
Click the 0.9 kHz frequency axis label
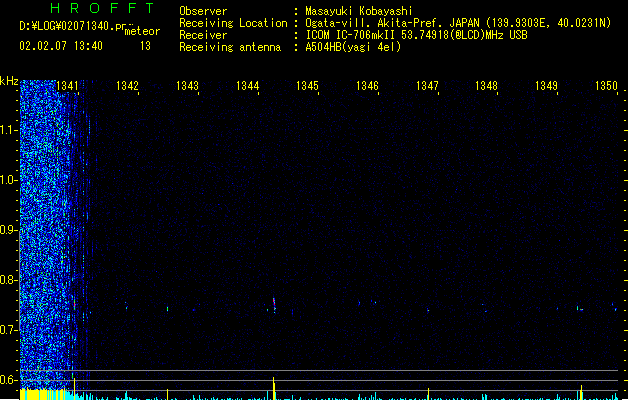tap(8, 230)
